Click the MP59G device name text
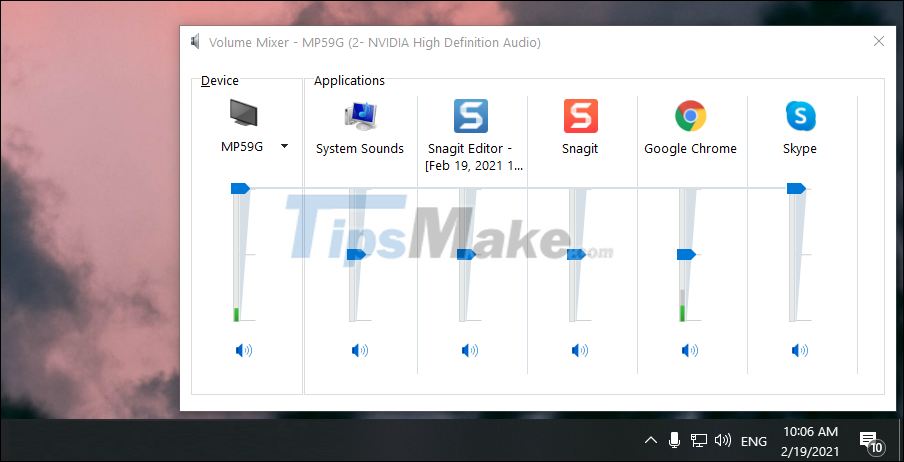Image resolution: width=904 pixels, height=462 pixels. 242,147
